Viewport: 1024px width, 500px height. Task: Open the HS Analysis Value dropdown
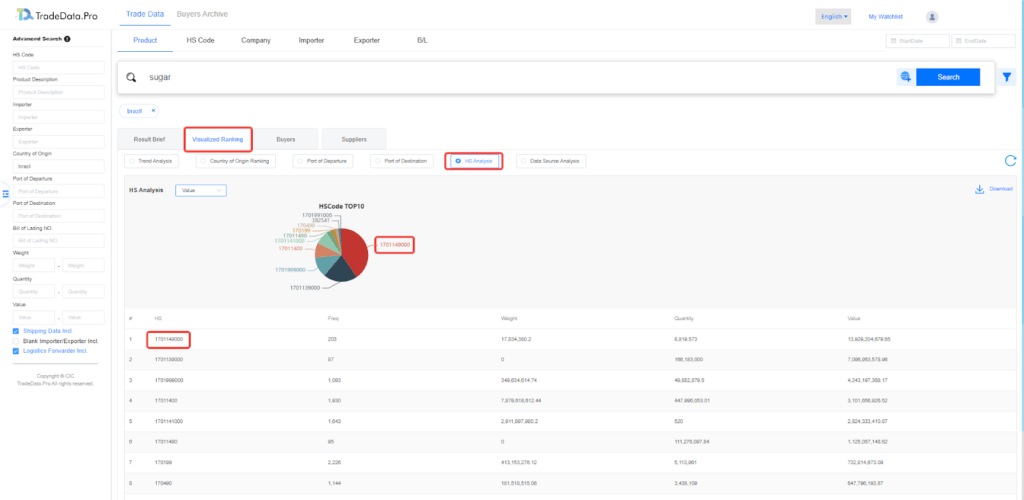coord(200,190)
